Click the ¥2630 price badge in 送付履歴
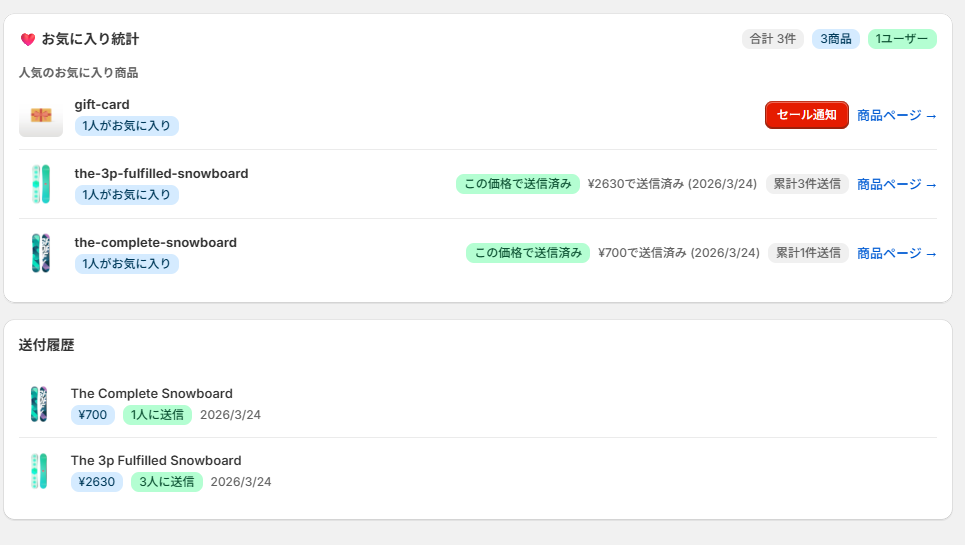Viewport: 965px width, 545px height. (x=97, y=482)
